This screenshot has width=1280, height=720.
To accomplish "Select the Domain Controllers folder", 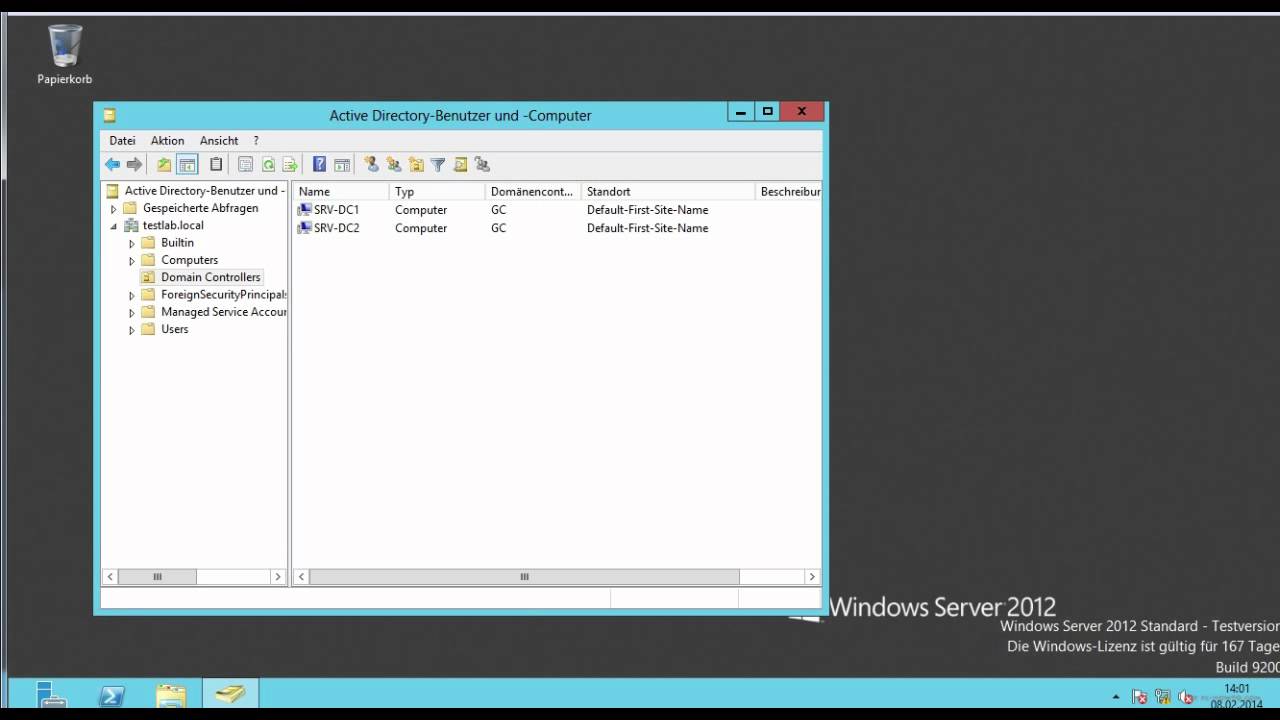I will [x=201, y=277].
